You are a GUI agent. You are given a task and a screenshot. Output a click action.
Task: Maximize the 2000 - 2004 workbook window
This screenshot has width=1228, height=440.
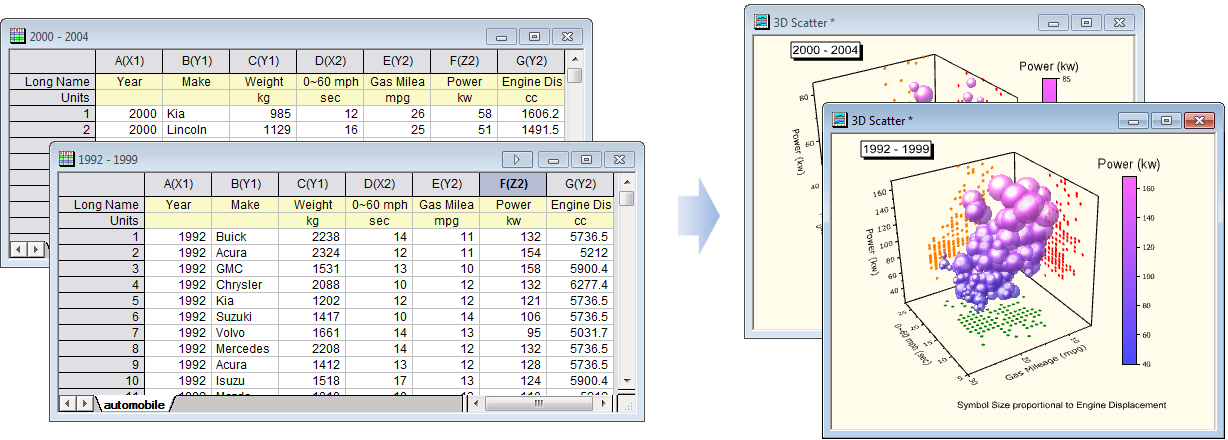tap(534, 36)
